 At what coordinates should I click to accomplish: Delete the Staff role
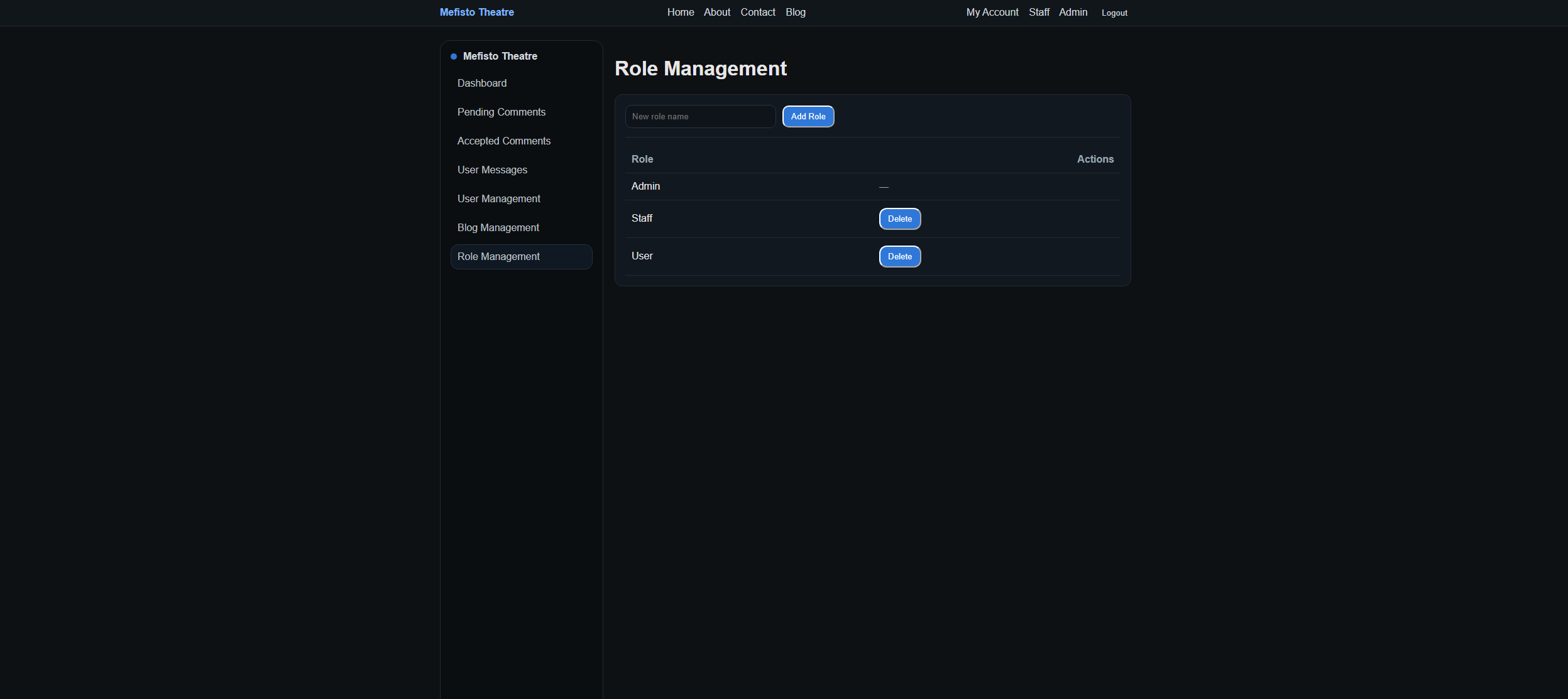pos(899,219)
